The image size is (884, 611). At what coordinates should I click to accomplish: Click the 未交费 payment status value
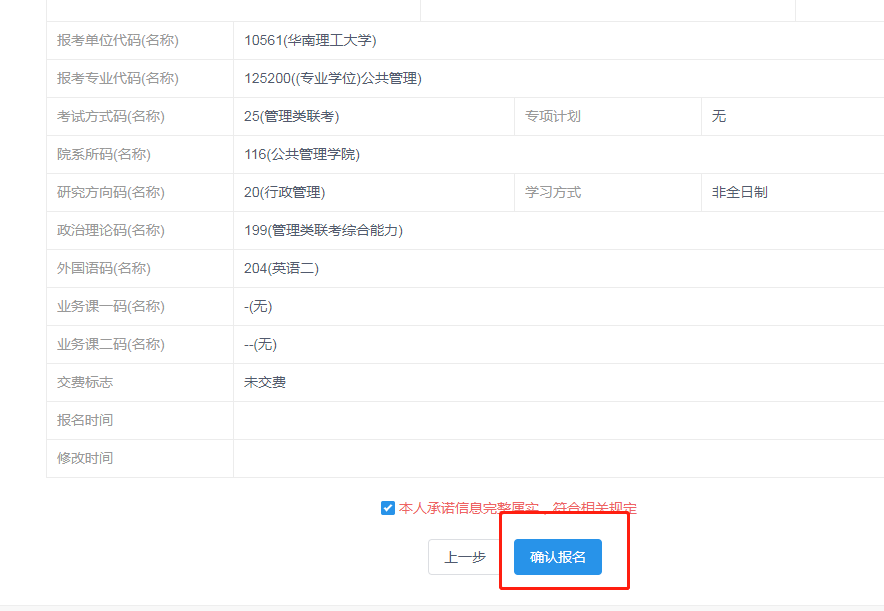tap(265, 383)
